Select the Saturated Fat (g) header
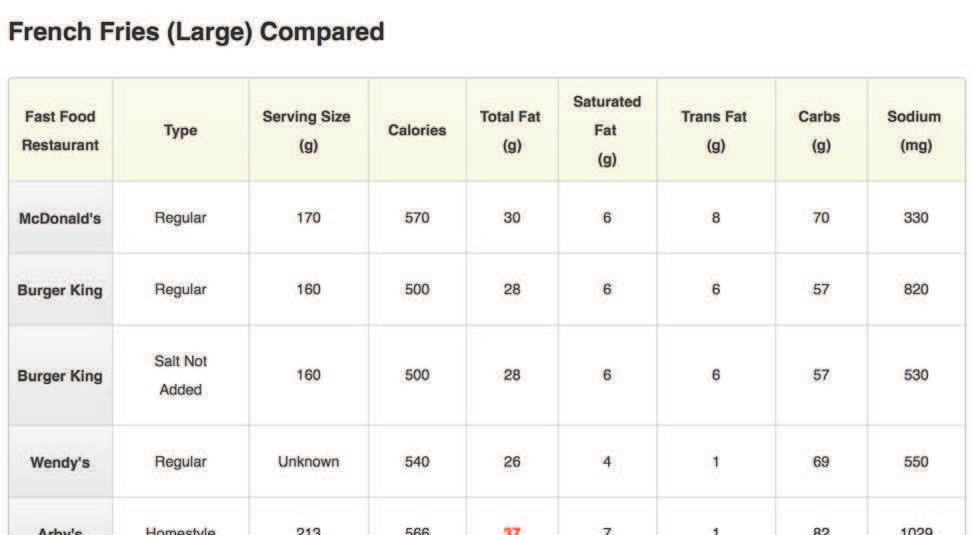Screen dimensions: 973x535 (607, 130)
